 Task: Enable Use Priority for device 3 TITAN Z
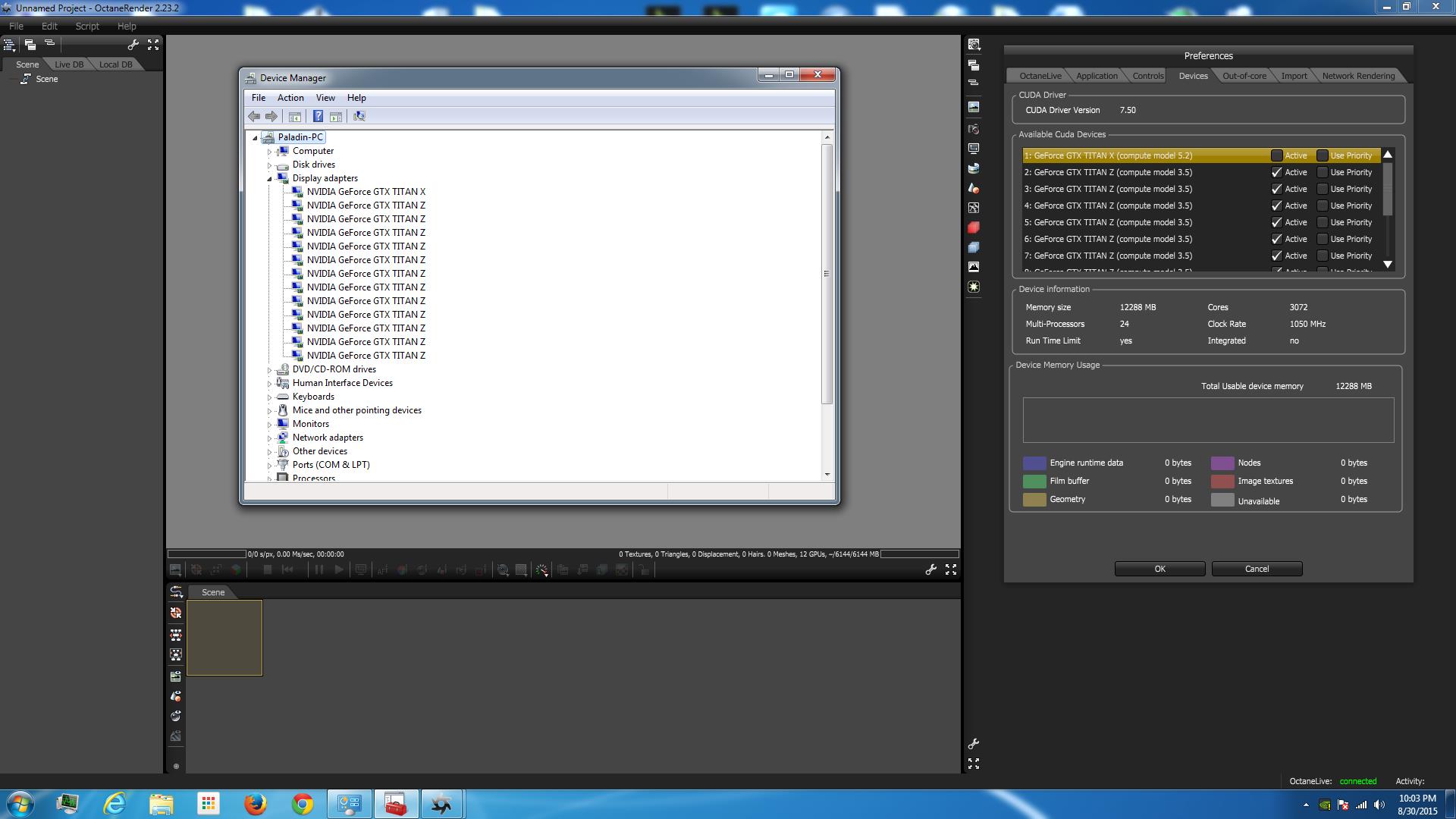tap(1322, 189)
